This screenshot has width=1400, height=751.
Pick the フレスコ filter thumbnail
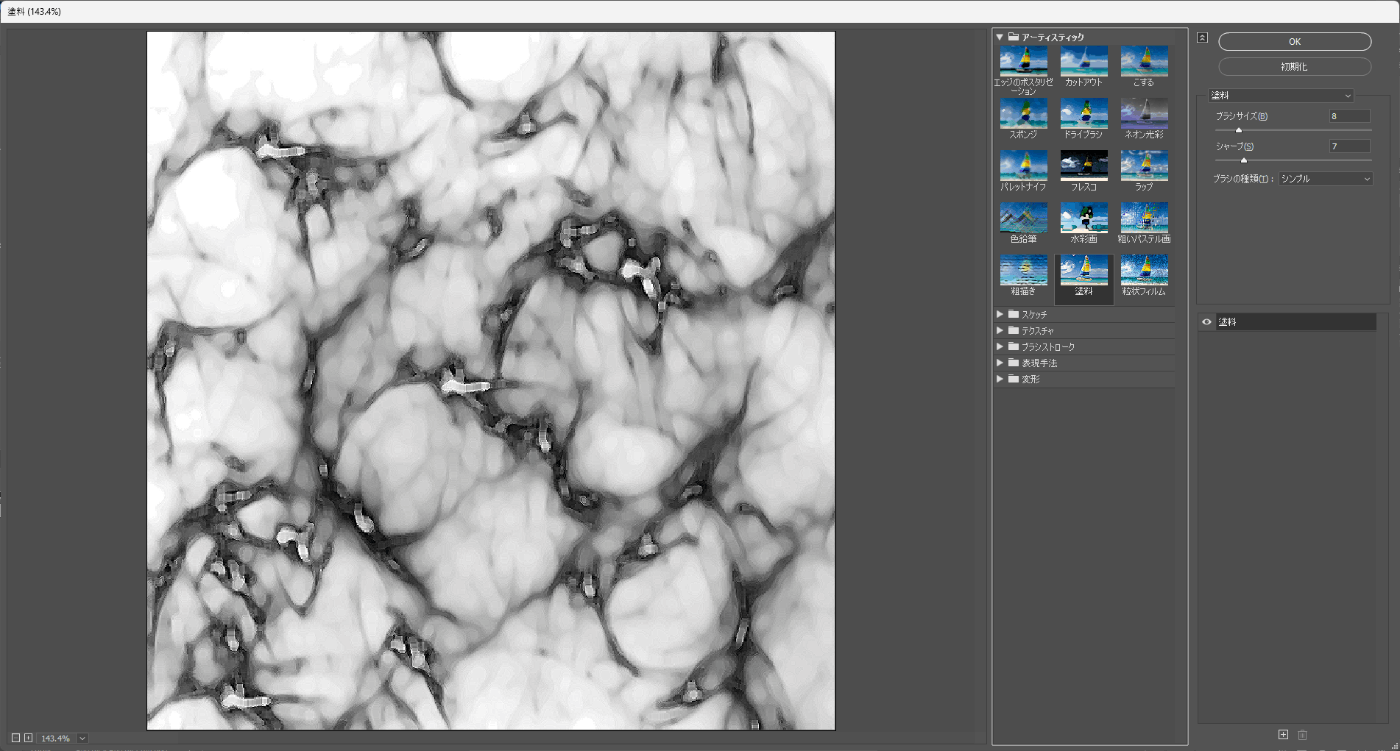[1084, 166]
